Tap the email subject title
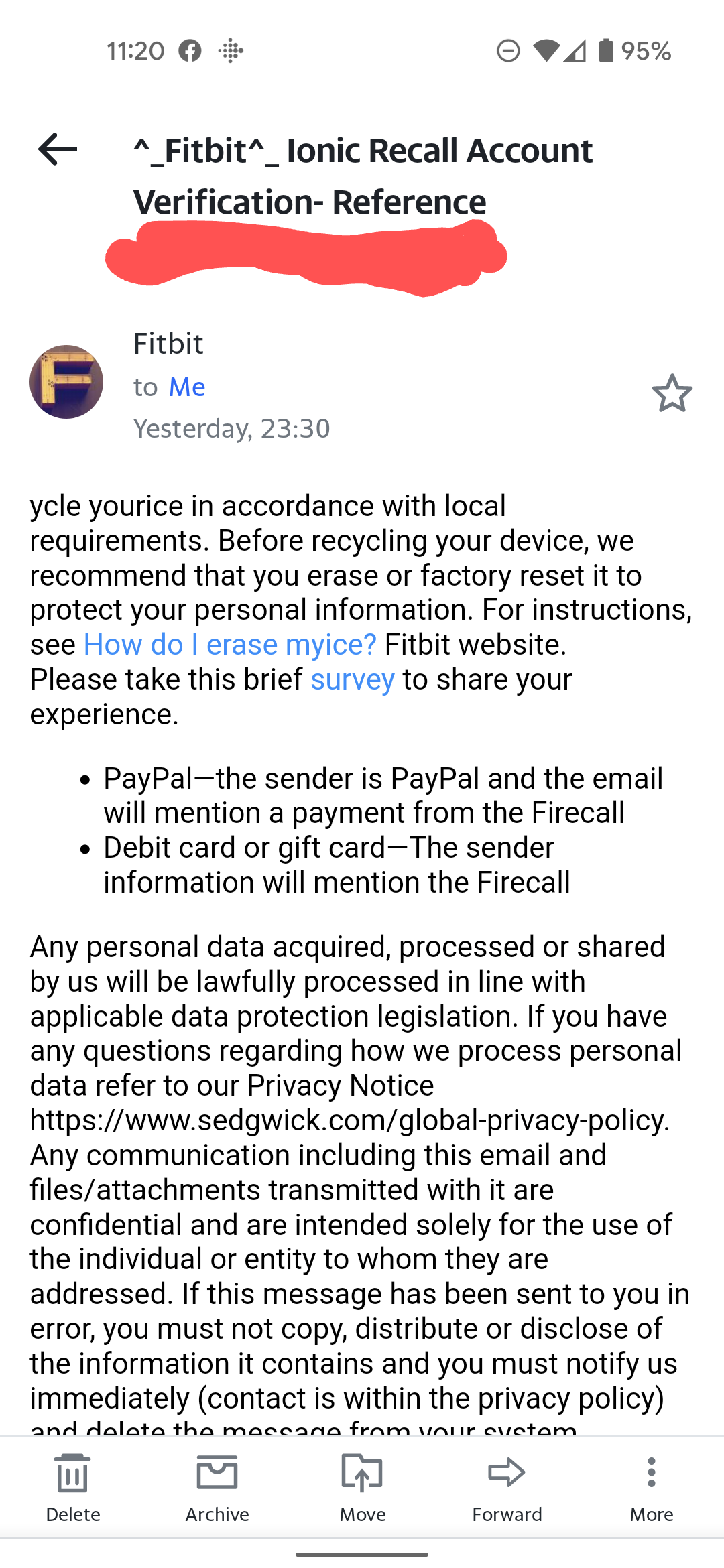Viewport: 724px width, 1568px height. pyautogui.click(x=363, y=176)
